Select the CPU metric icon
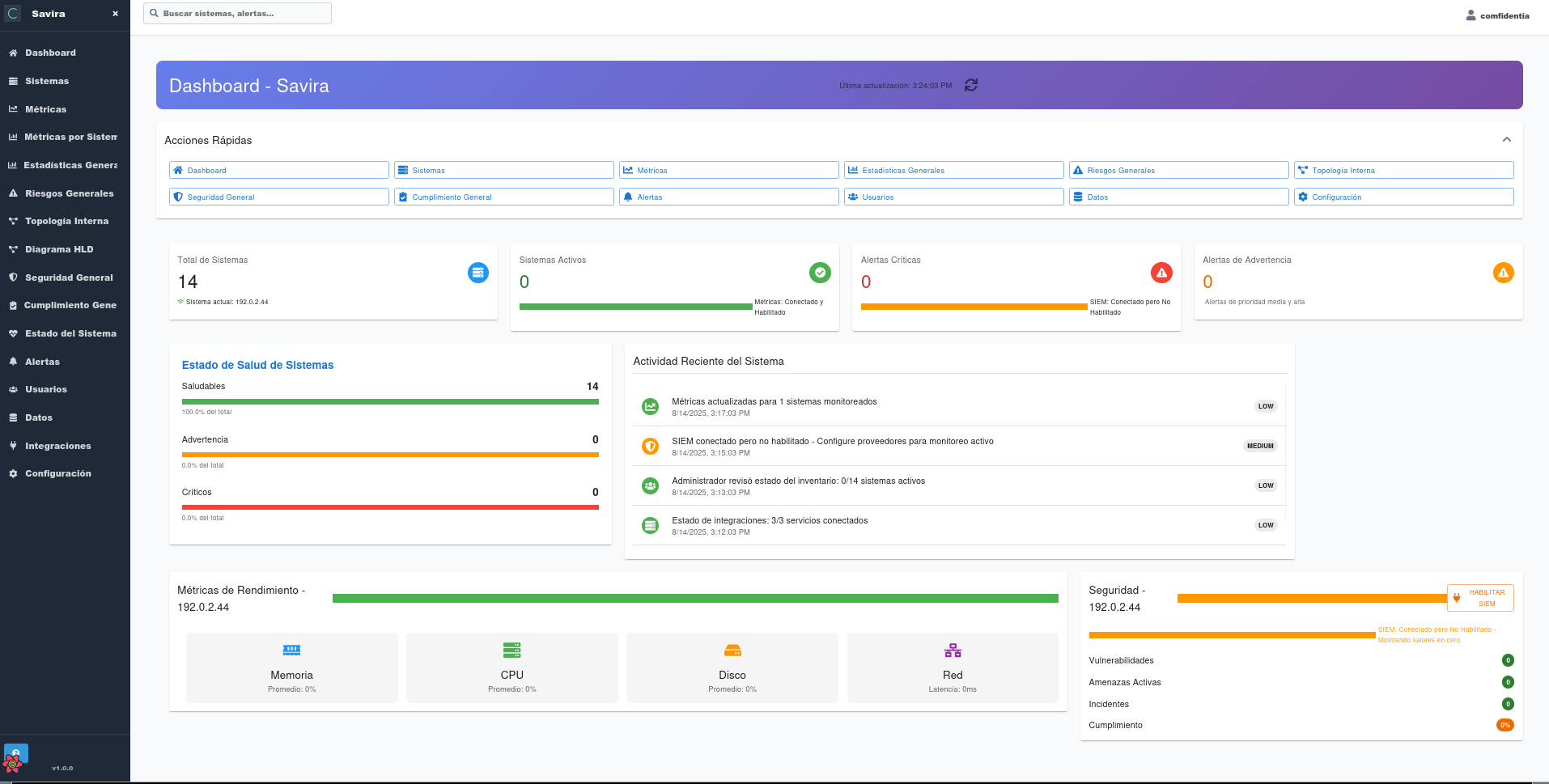Screen dimensions: 1549x784 (511, 650)
